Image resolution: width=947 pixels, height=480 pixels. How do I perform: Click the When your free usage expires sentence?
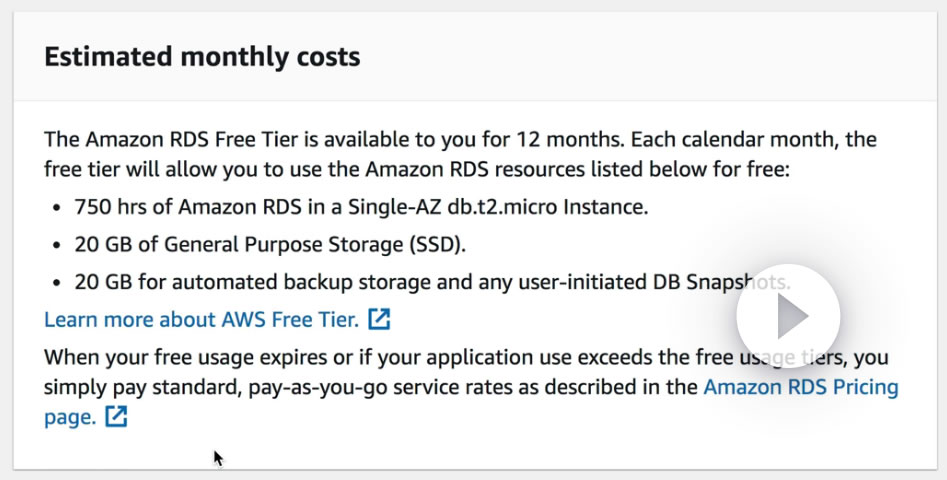point(180,357)
